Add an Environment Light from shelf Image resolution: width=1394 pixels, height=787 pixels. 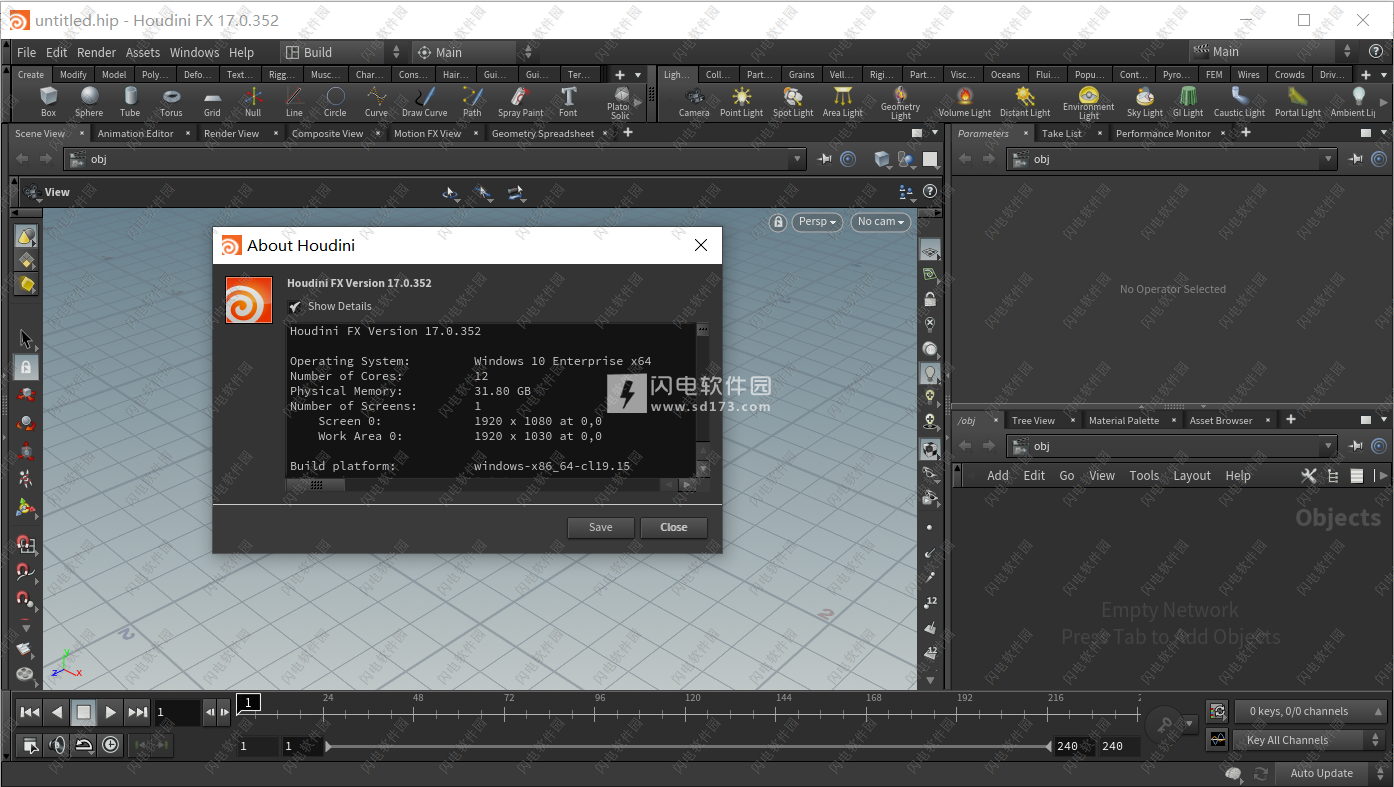(x=1088, y=102)
